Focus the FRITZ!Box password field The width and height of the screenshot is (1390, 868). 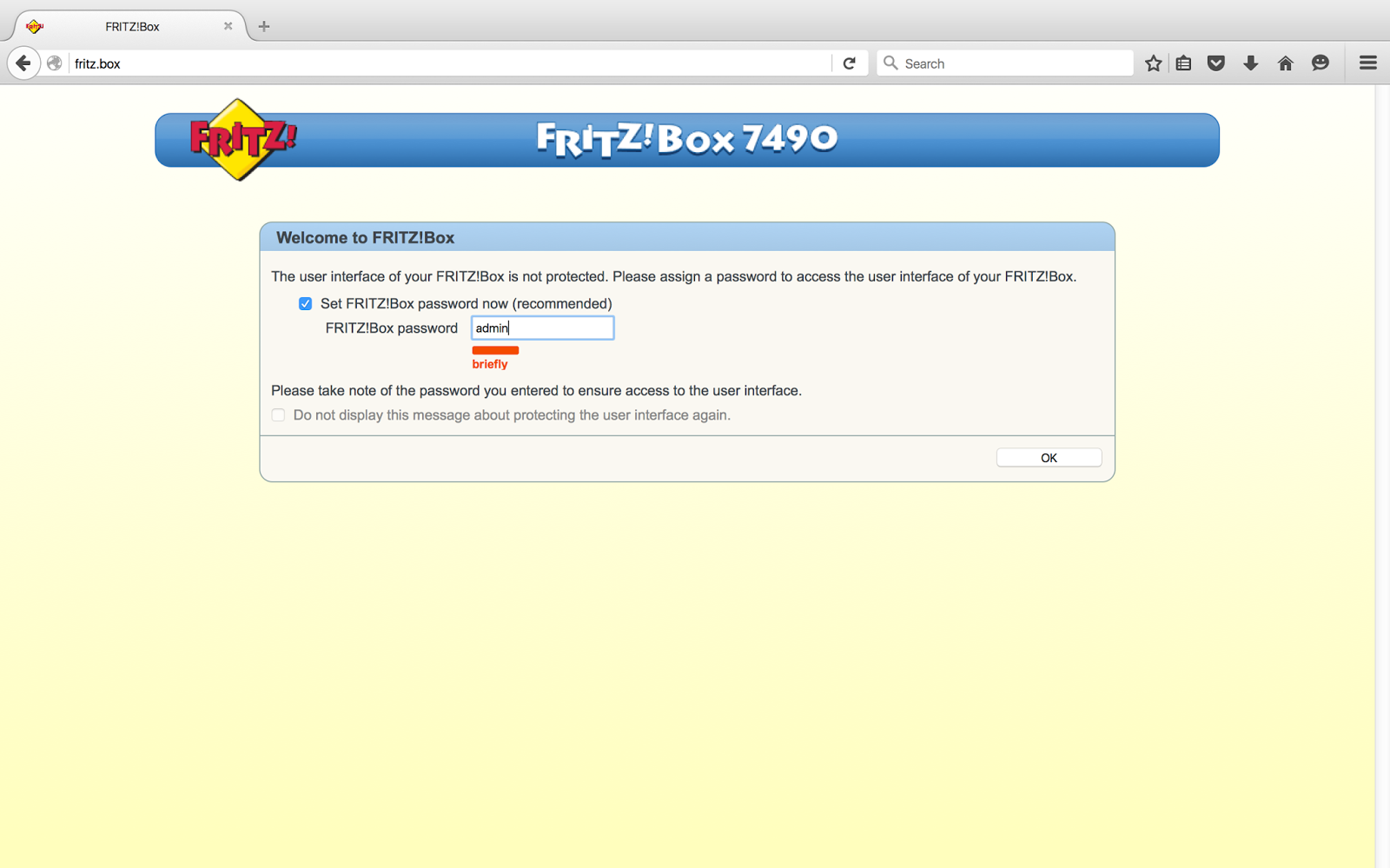(543, 328)
